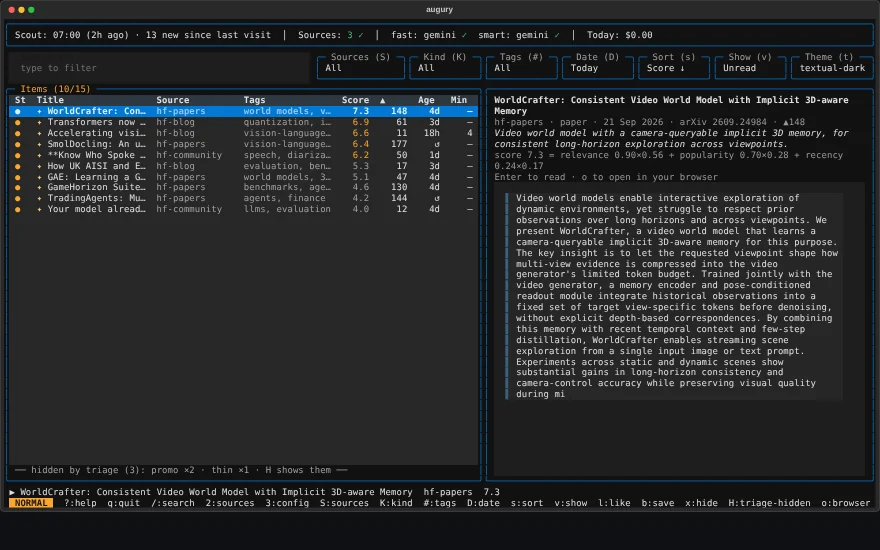
Task: Click the upvote triangle 148 in detail pane
Action: pos(794,122)
